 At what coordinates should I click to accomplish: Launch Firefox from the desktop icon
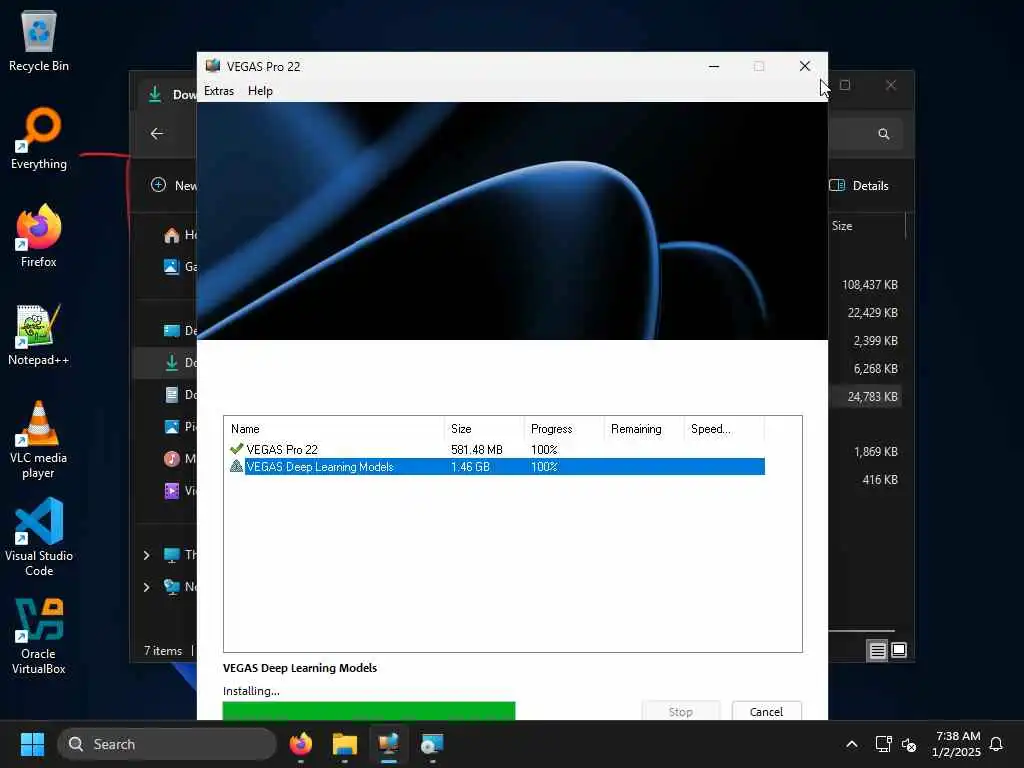point(39,236)
